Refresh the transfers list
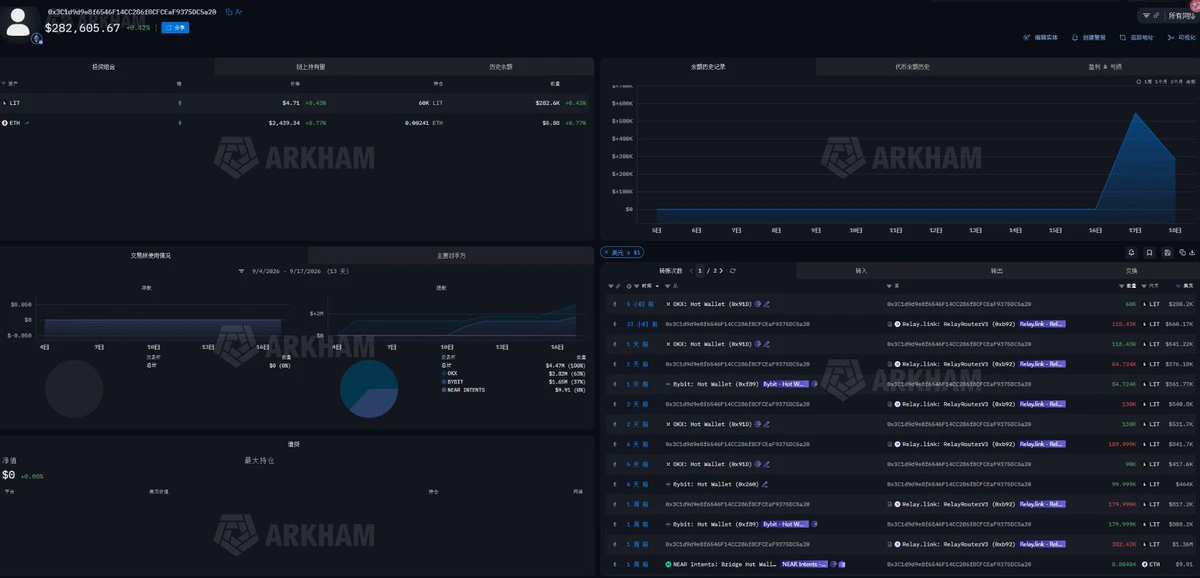The width and height of the screenshot is (1200, 578). tap(733, 270)
